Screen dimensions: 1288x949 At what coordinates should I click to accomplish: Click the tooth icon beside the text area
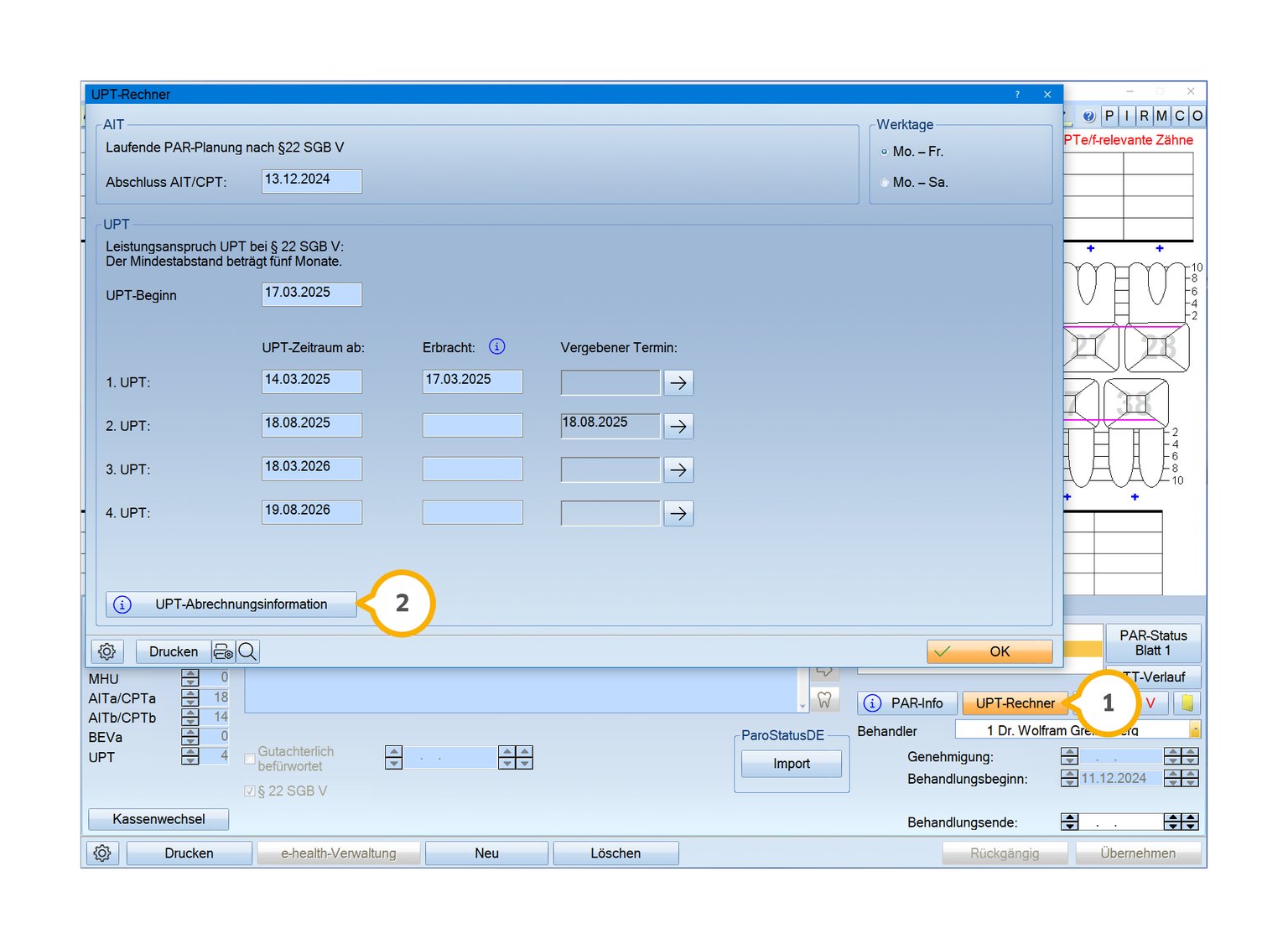pos(824,699)
